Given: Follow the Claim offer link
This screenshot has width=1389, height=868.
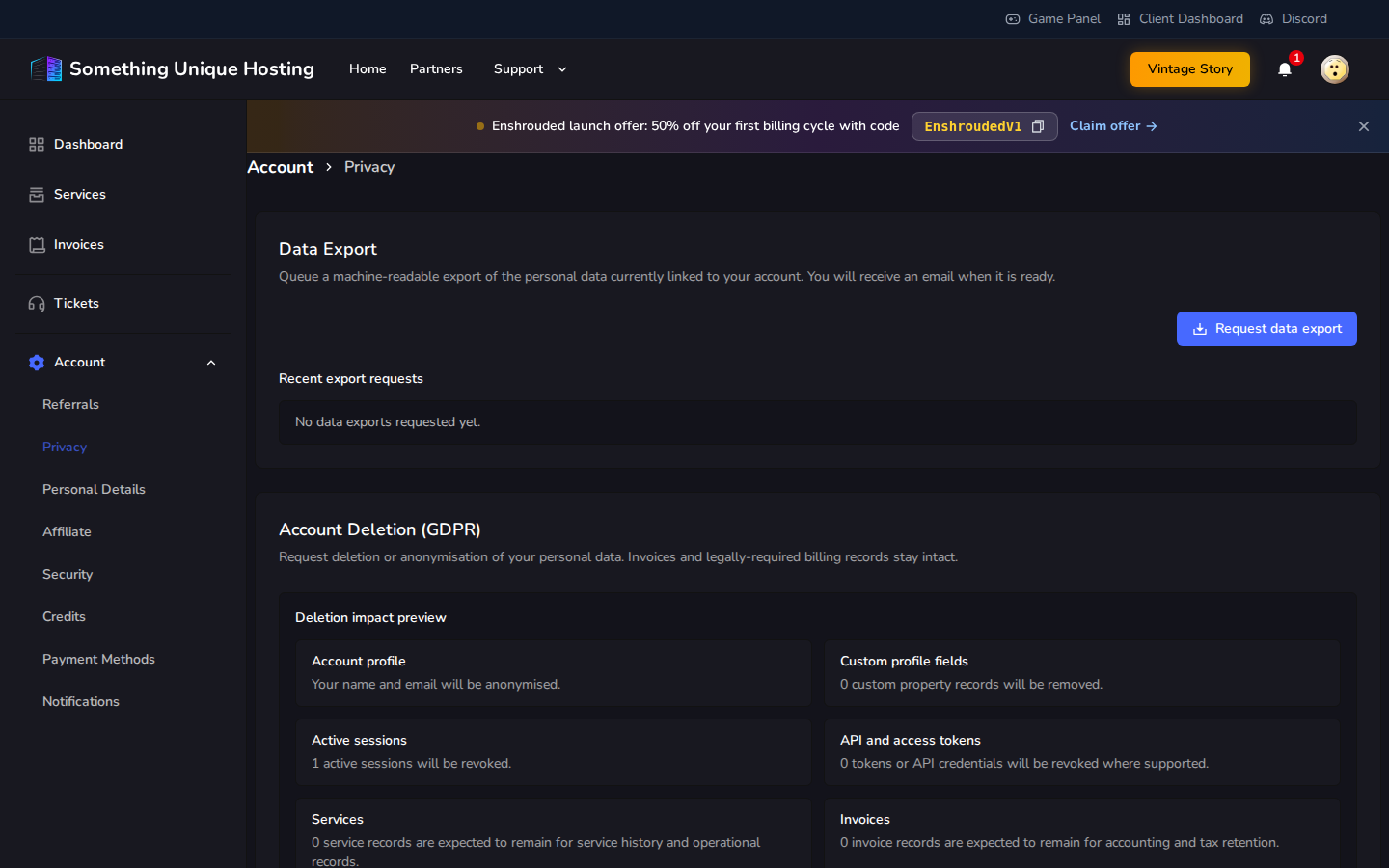Looking at the screenshot, I should click(x=1113, y=126).
